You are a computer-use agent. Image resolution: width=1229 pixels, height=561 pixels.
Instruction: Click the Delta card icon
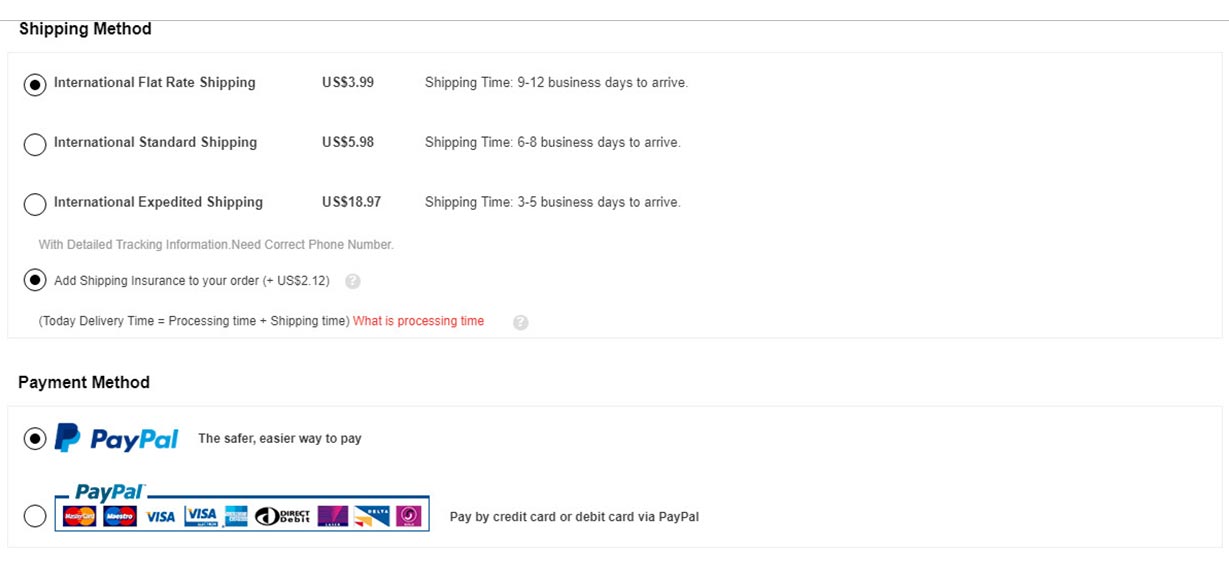[371, 516]
